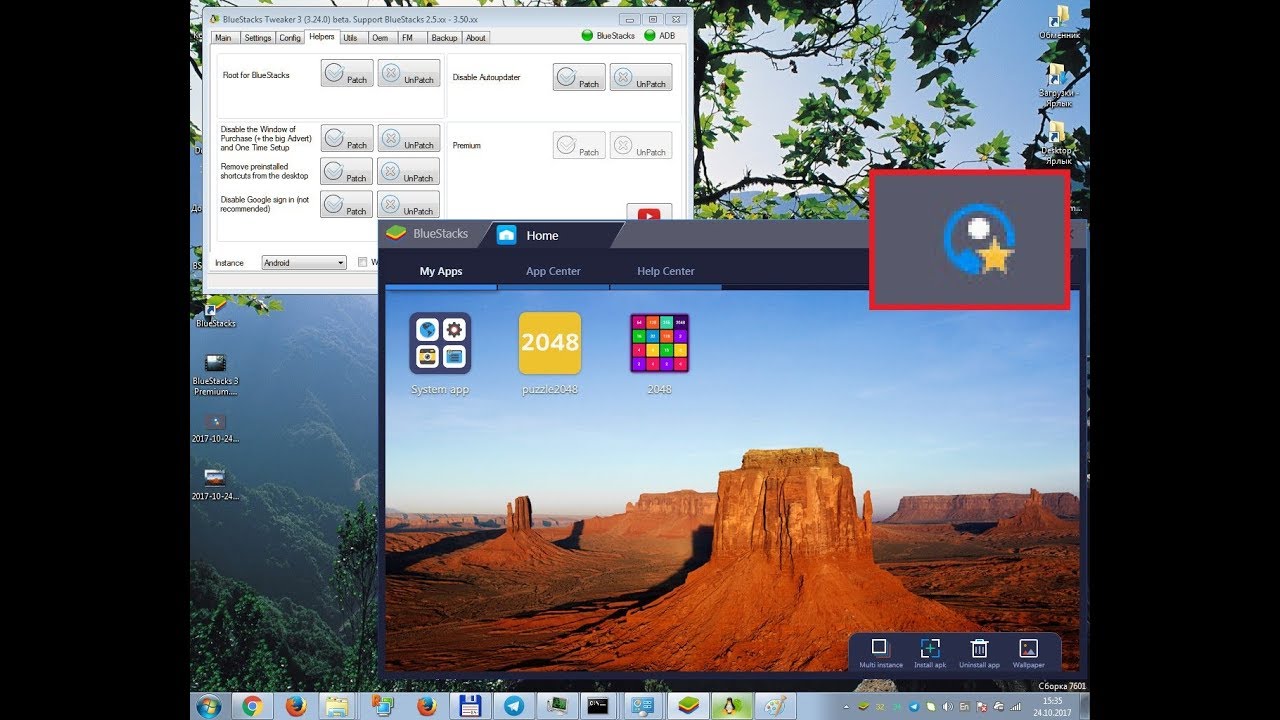
Task: Open Oem tab in Tweaker
Action: [x=380, y=38]
